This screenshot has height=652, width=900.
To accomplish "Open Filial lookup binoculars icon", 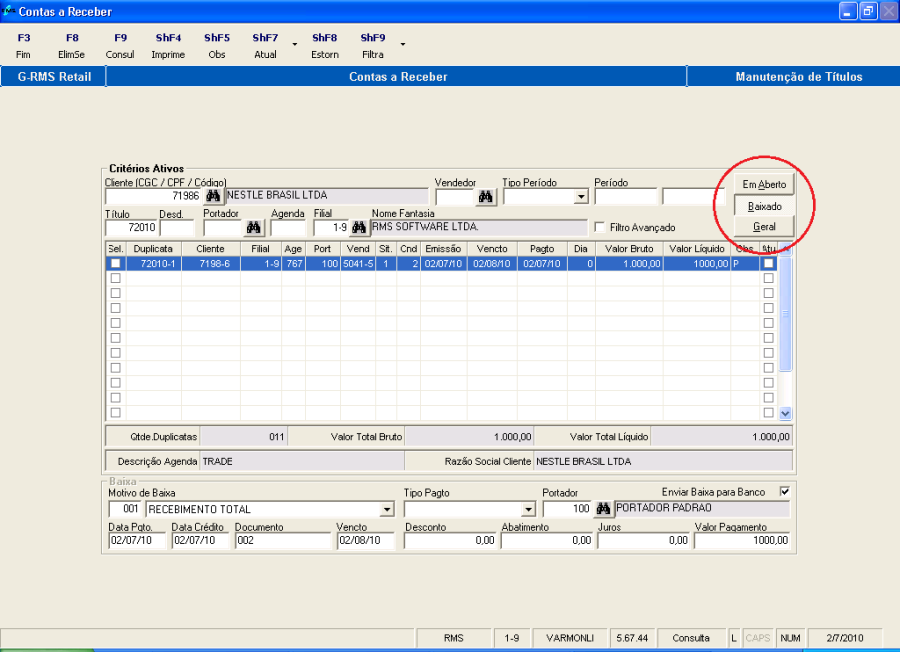I will (x=359, y=228).
